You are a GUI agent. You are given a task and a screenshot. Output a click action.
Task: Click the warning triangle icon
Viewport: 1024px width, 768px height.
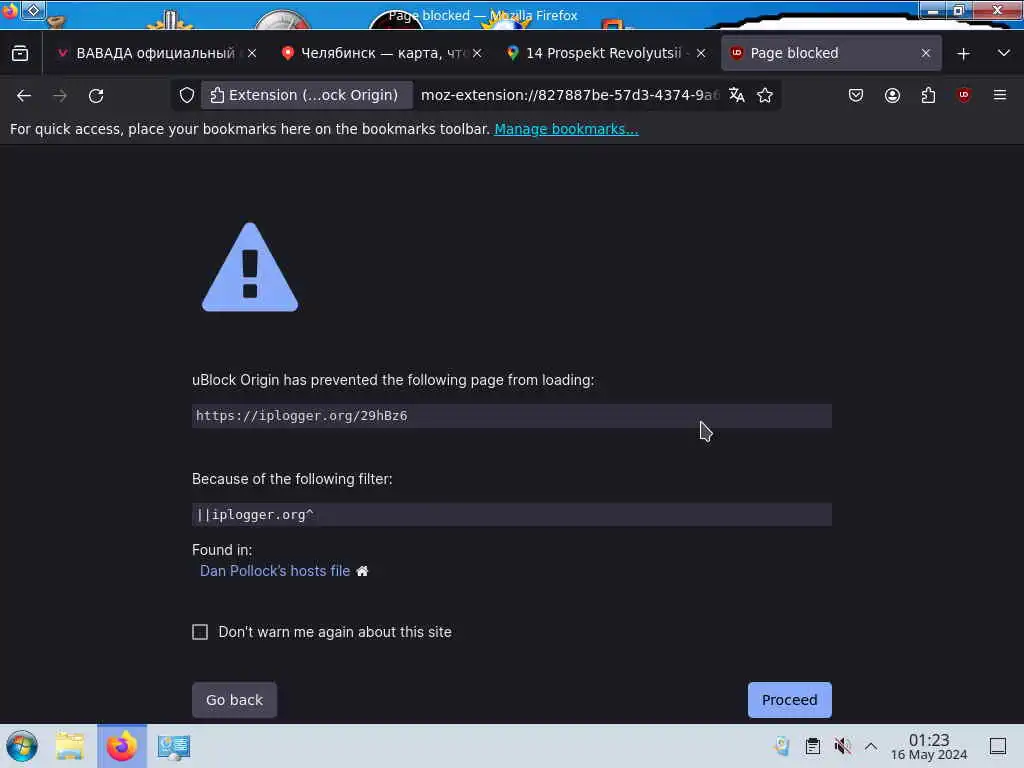(x=250, y=267)
